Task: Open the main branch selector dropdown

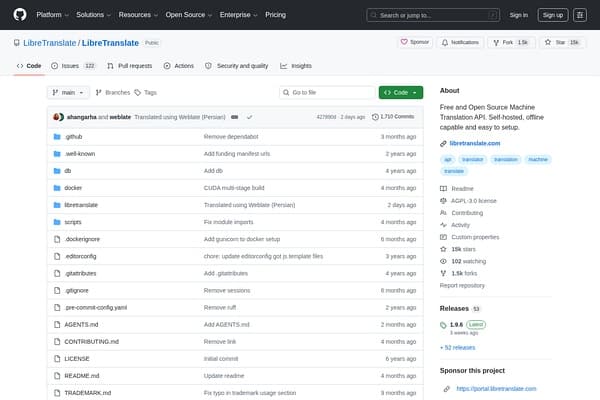Action: (68, 93)
